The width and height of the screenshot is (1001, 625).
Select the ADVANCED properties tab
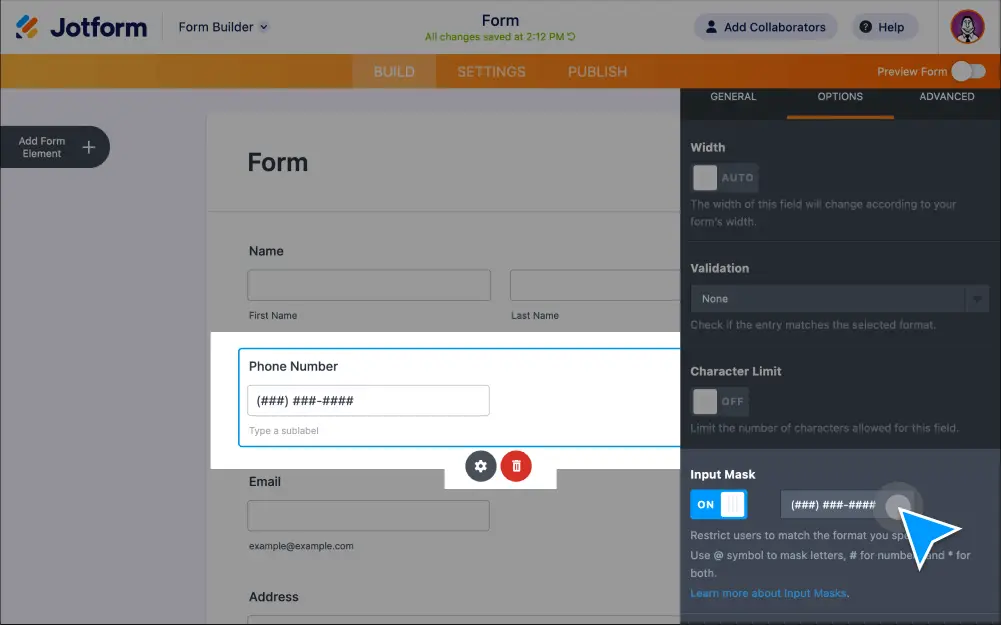click(946, 97)
